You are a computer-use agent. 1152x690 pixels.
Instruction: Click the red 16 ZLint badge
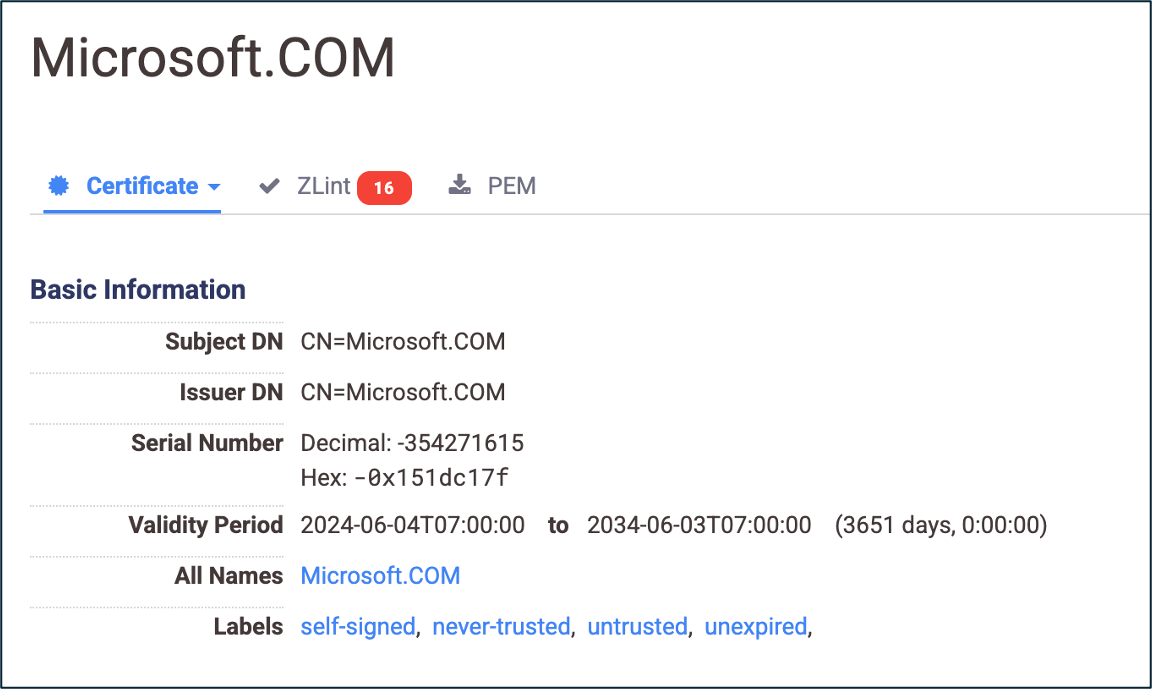[x=384, y=187]
